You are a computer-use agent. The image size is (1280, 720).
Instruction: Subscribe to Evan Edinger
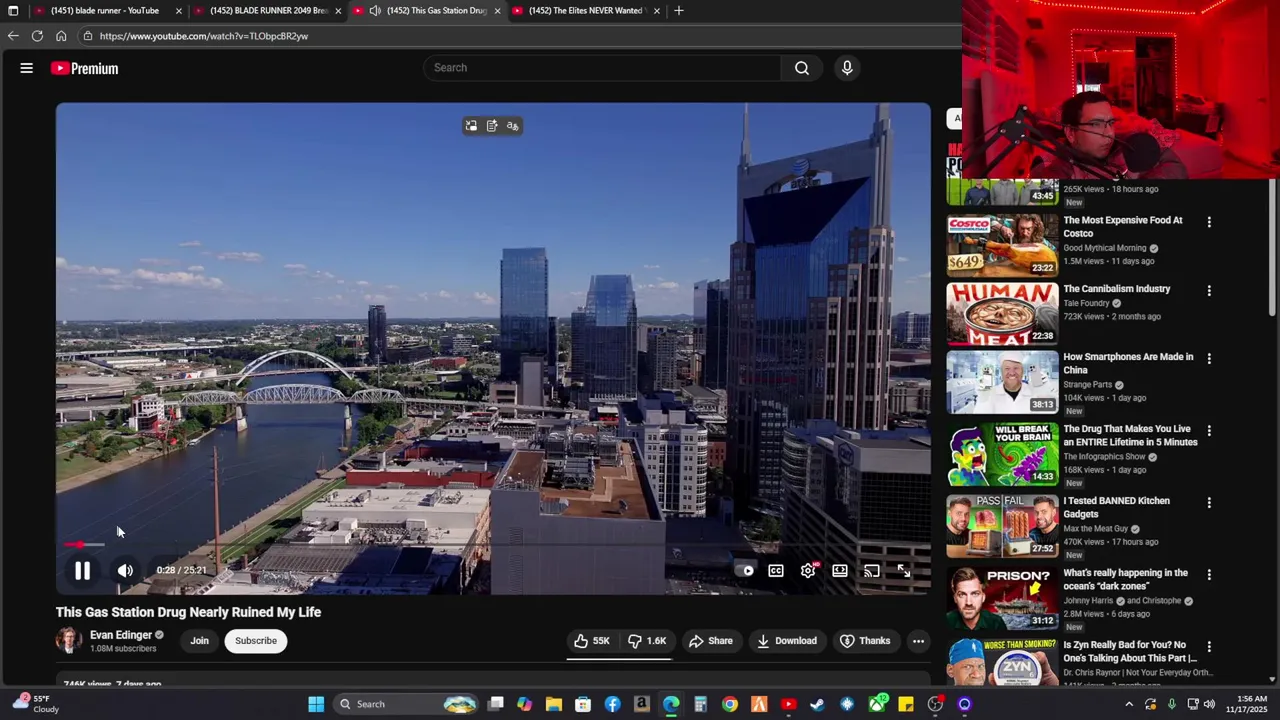point(256,641)
